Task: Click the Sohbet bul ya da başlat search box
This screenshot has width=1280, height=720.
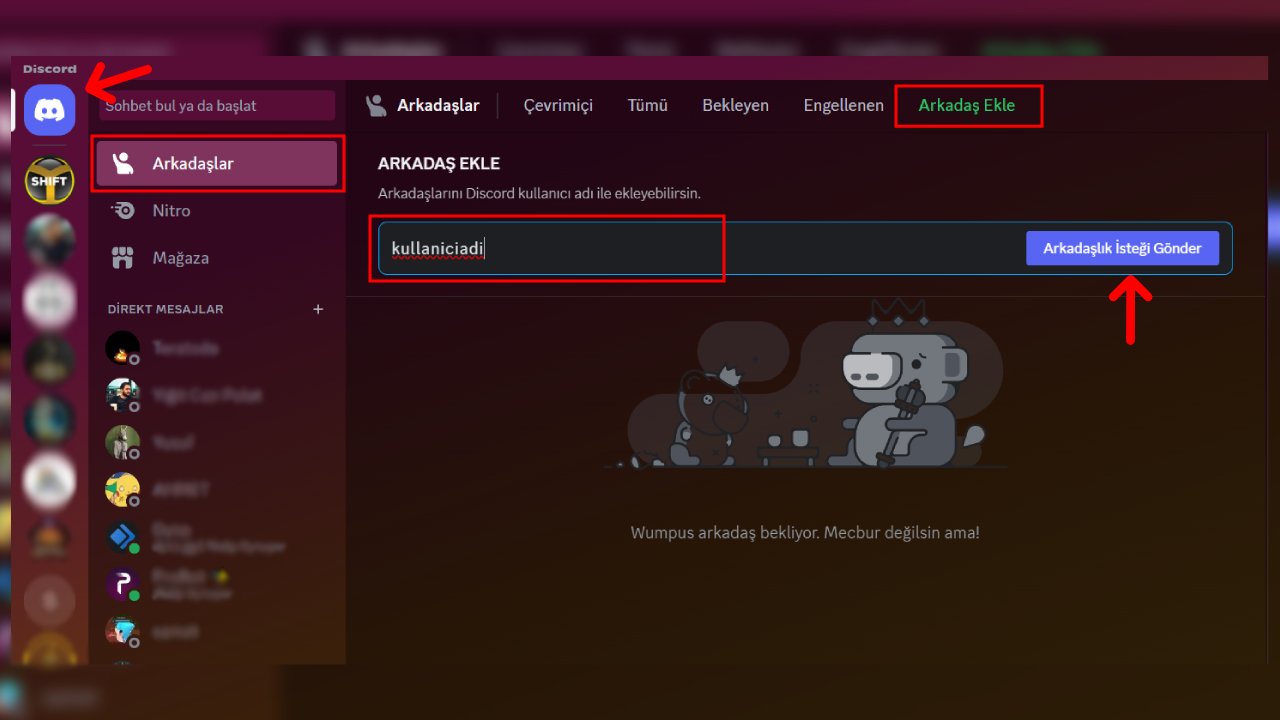Action: coord(217,106)
